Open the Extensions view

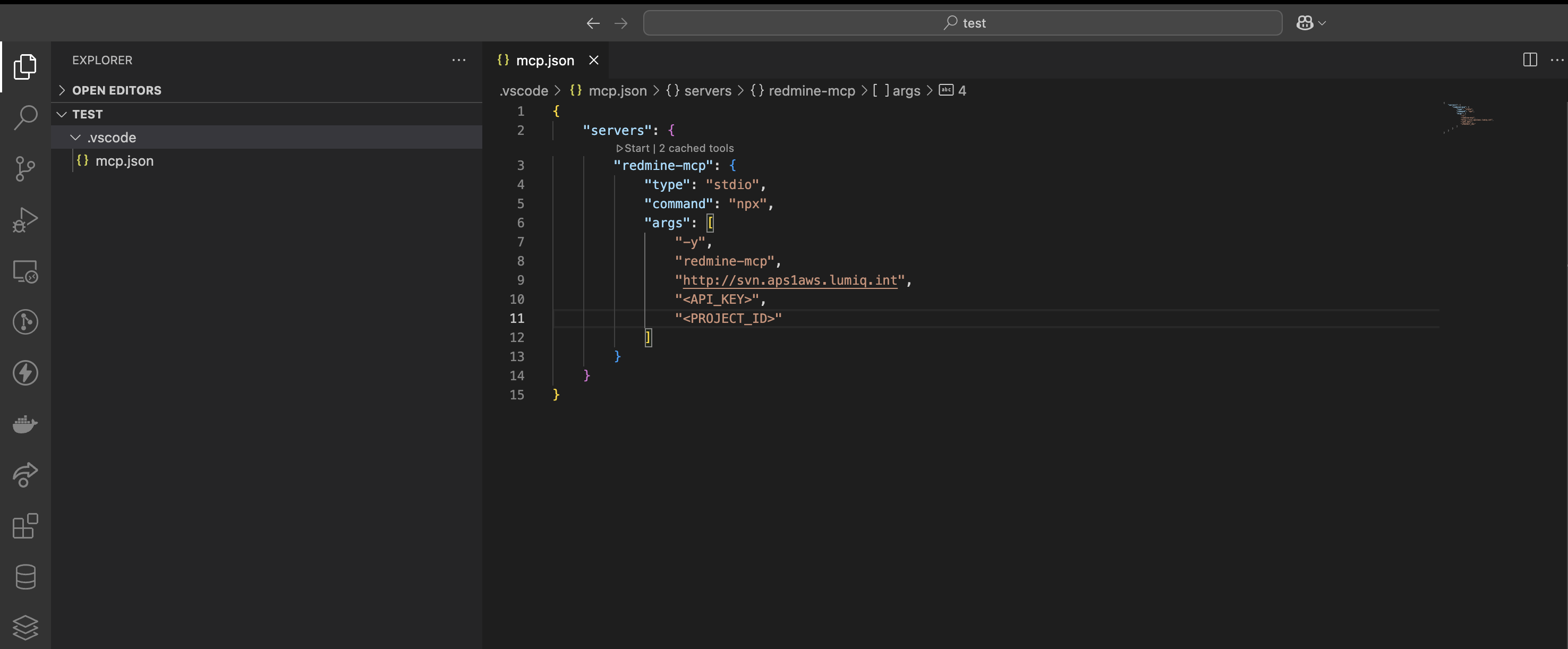click(x=25, y=526)
